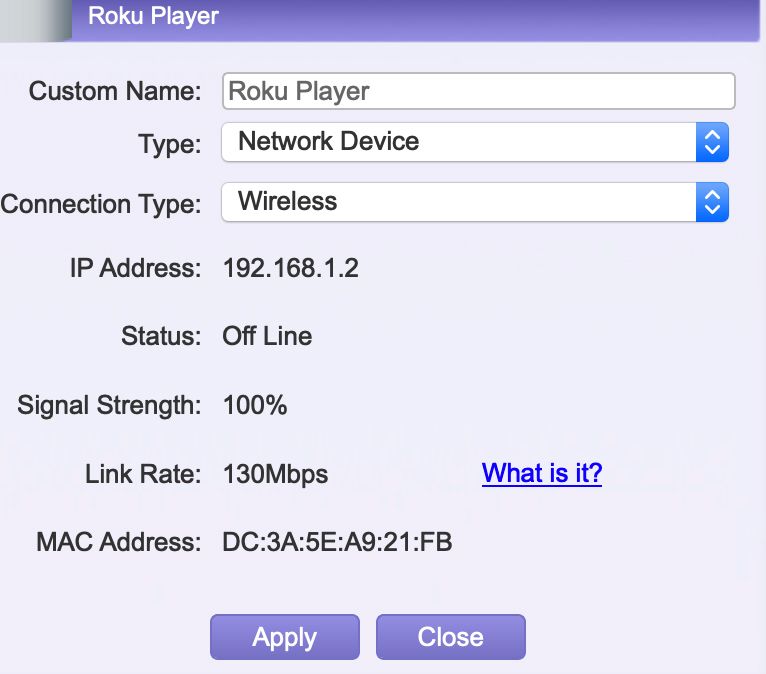Click the blue stepper arrows on Type dropdown
Image resolution: width=766 pixels, height=674 pixels.
coord(712,141)
